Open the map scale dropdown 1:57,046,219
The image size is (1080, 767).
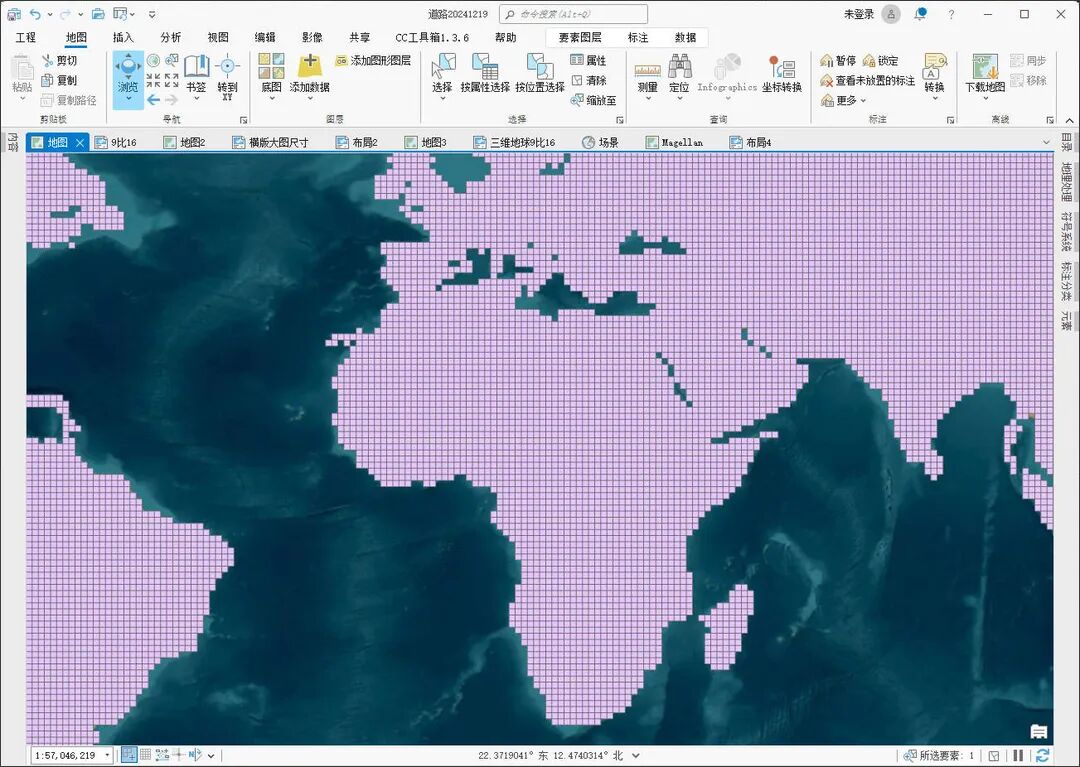107,755
